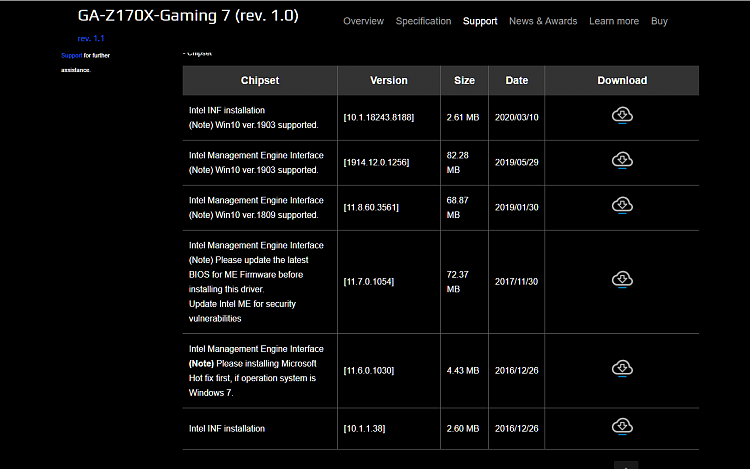
Task: Click the Download column header
Action: coord(622,80)
